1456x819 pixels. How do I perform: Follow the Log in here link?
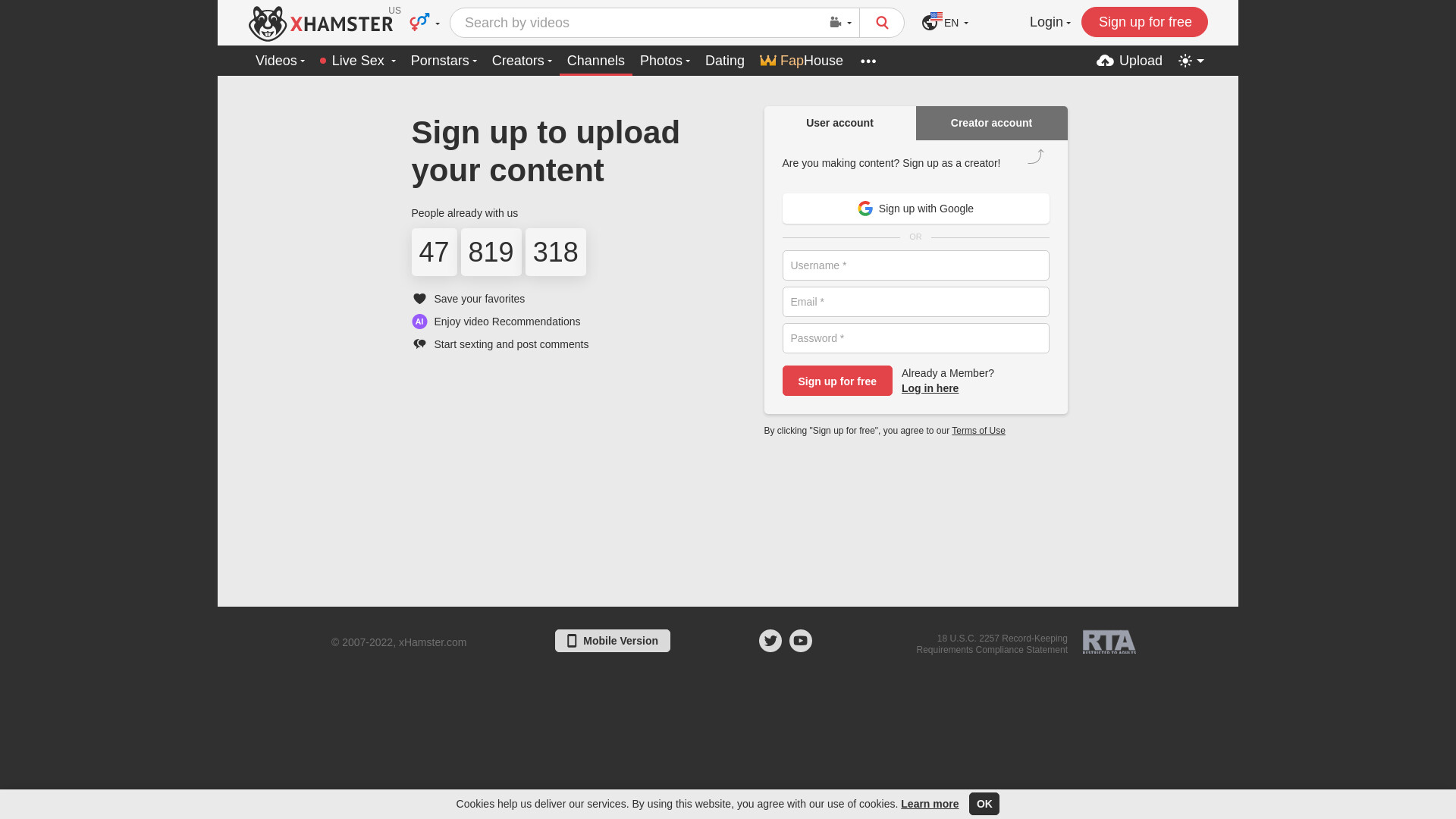pyautogui.click(x=930, y=388)
